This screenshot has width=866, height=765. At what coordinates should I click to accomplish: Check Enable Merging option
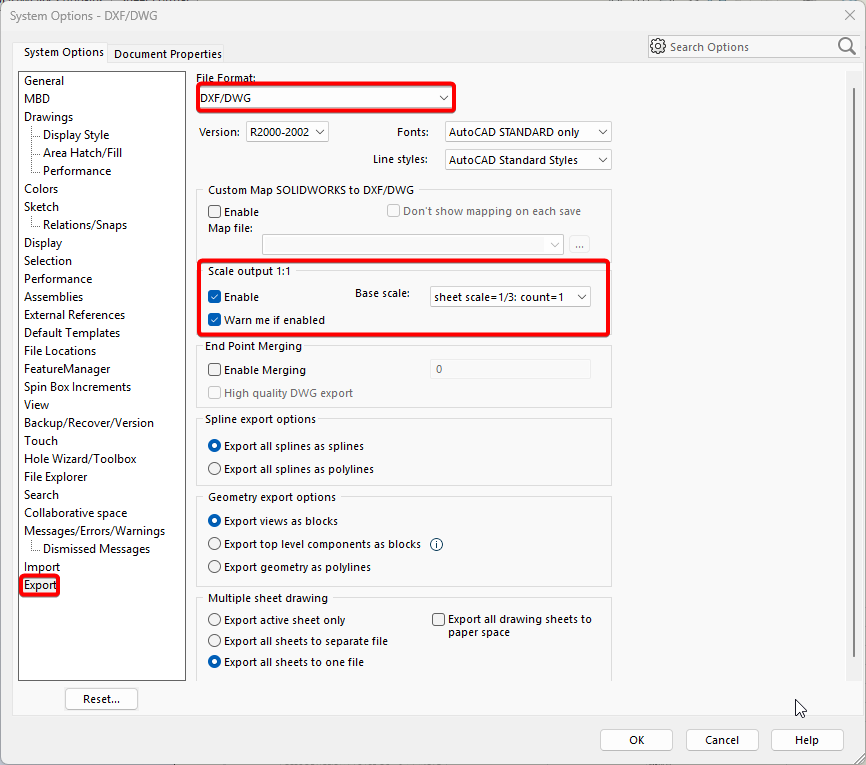(214, 370)
